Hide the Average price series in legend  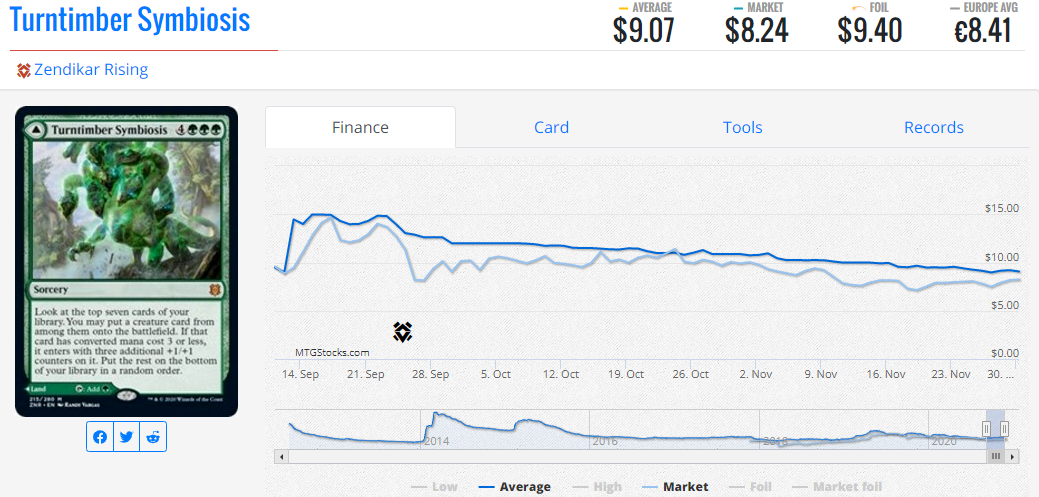pos(514,487)
